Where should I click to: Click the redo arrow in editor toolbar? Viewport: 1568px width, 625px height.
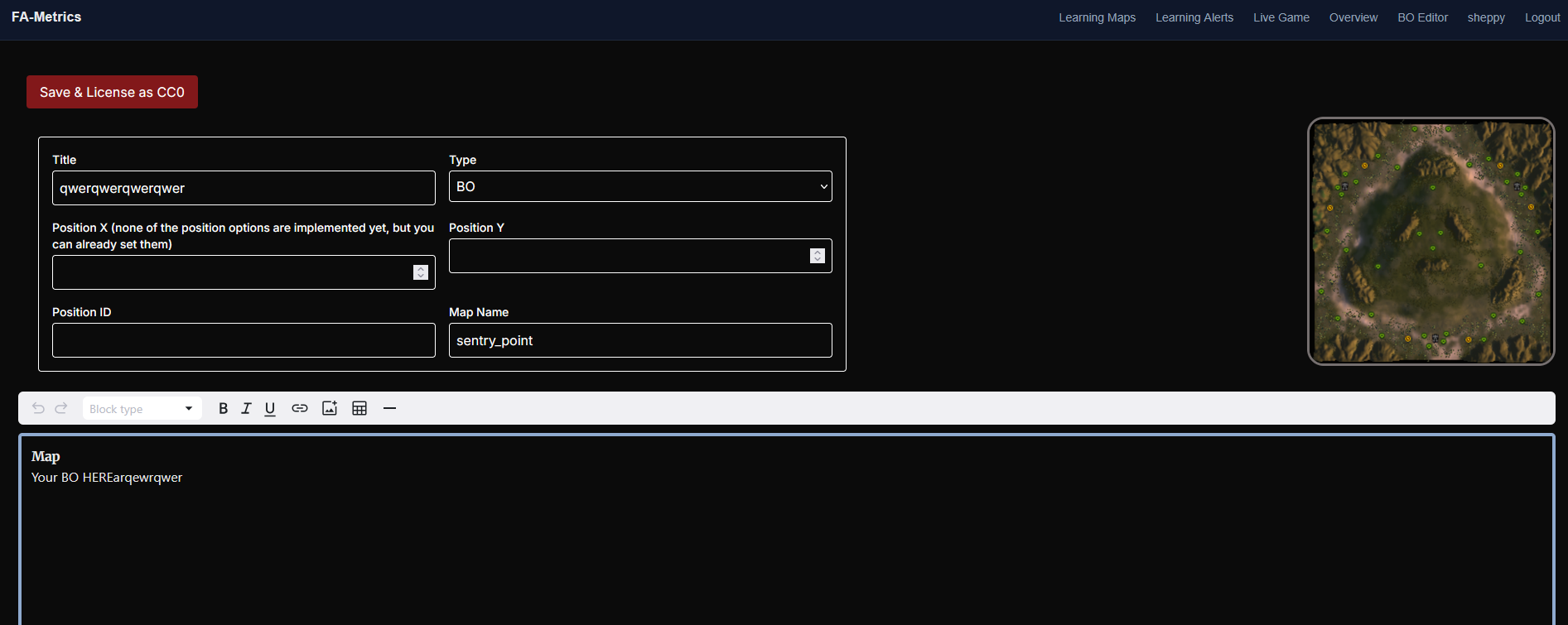click(61, 408)
